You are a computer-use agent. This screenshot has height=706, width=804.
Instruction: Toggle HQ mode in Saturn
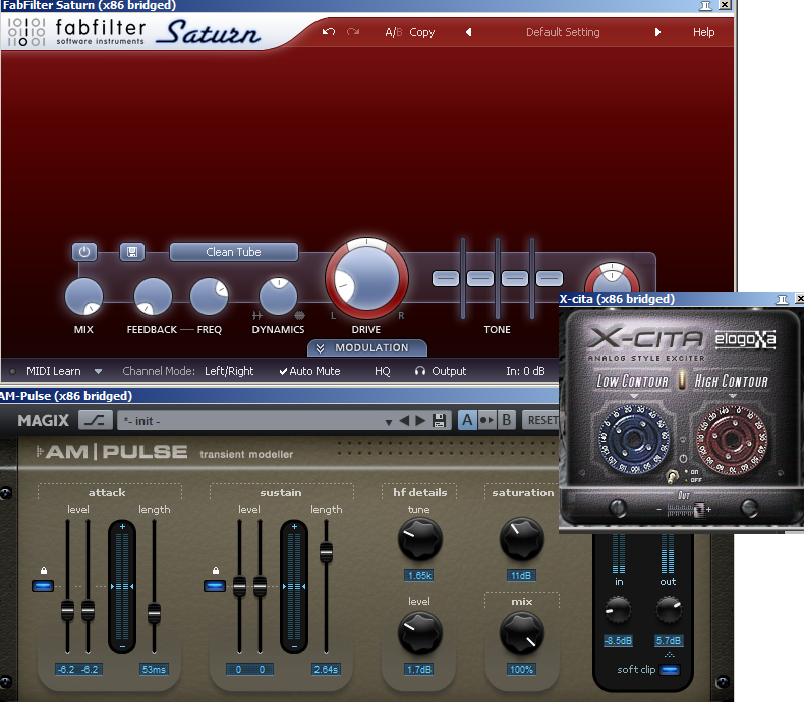point(383,371)
